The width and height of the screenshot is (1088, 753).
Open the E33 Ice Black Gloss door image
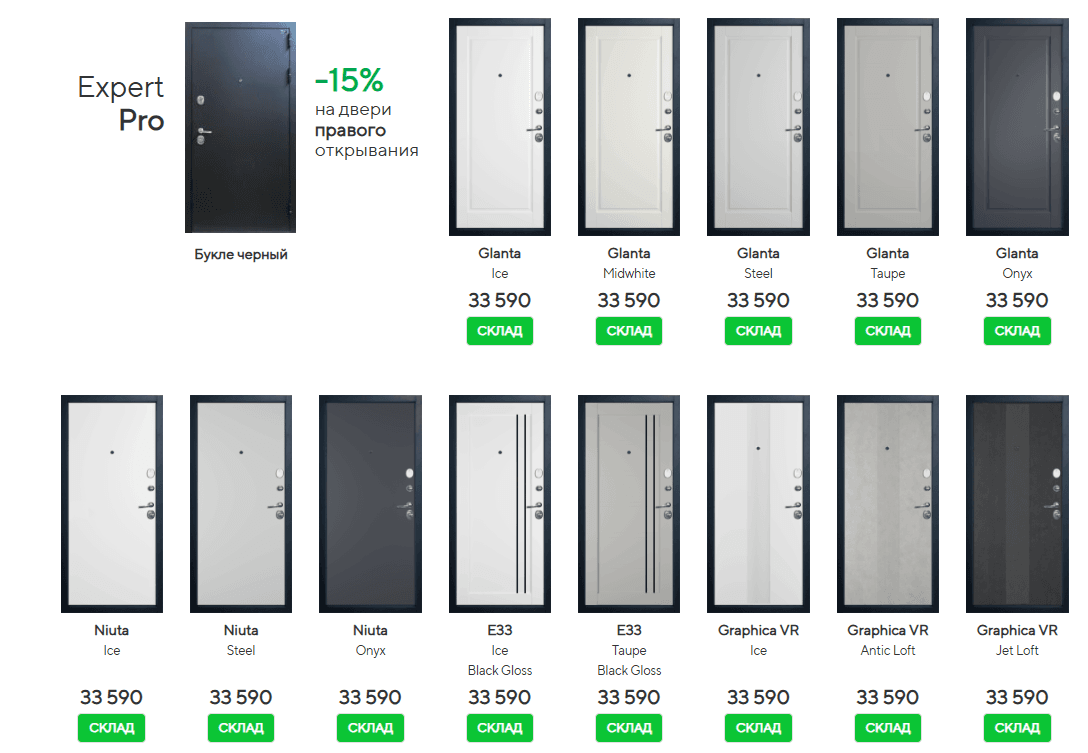pyautogui.click(x=500, y=504)
